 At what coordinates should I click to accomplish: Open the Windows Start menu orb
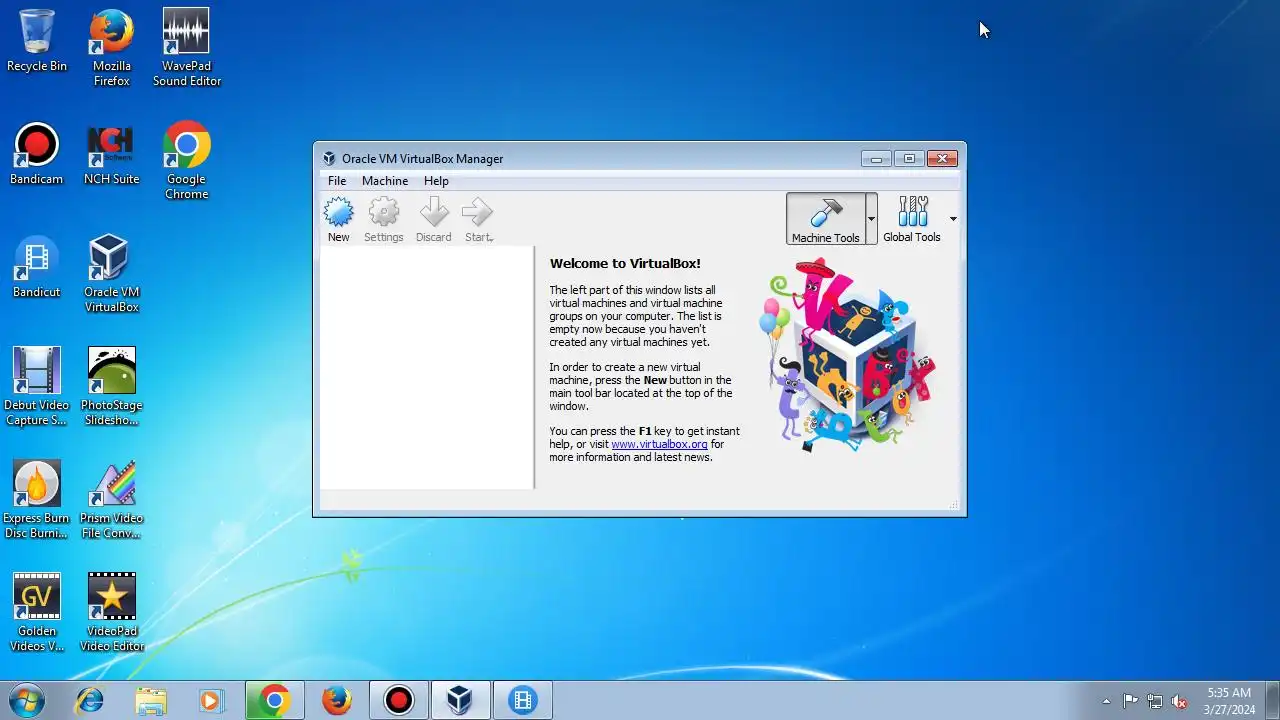(x=26, y=701)
